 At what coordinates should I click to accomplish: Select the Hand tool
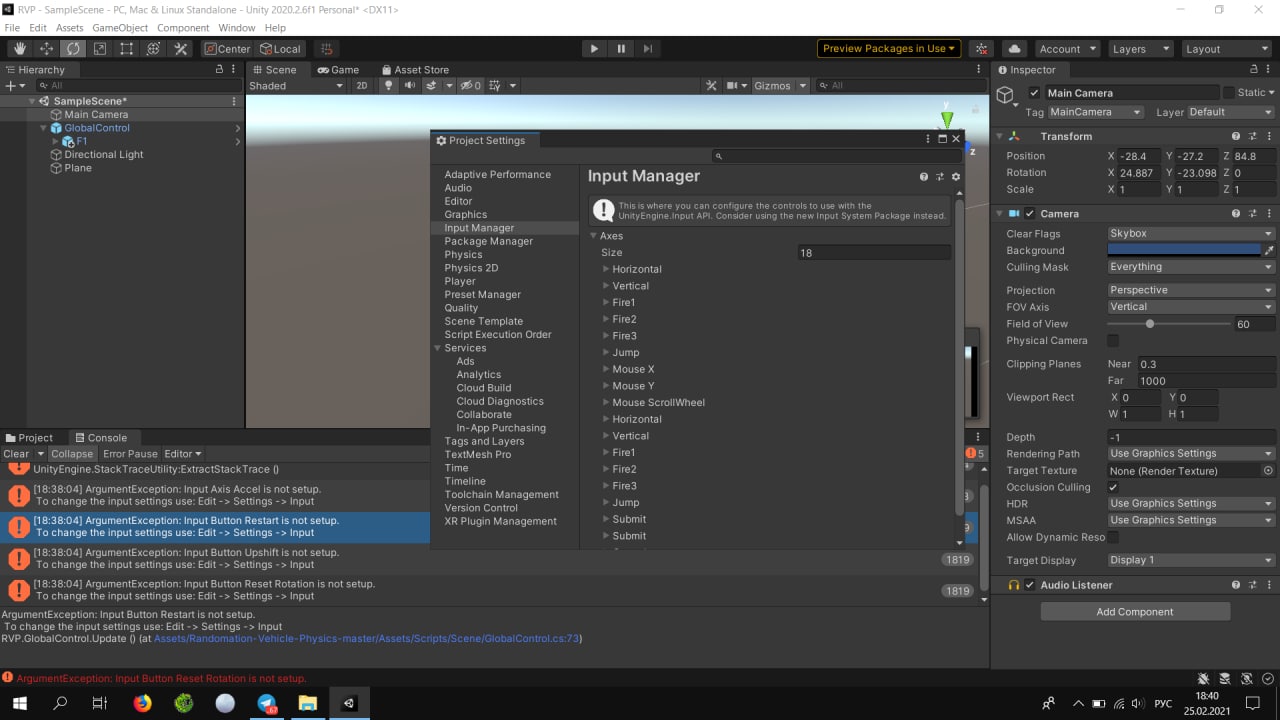click(x=19, y=48)
